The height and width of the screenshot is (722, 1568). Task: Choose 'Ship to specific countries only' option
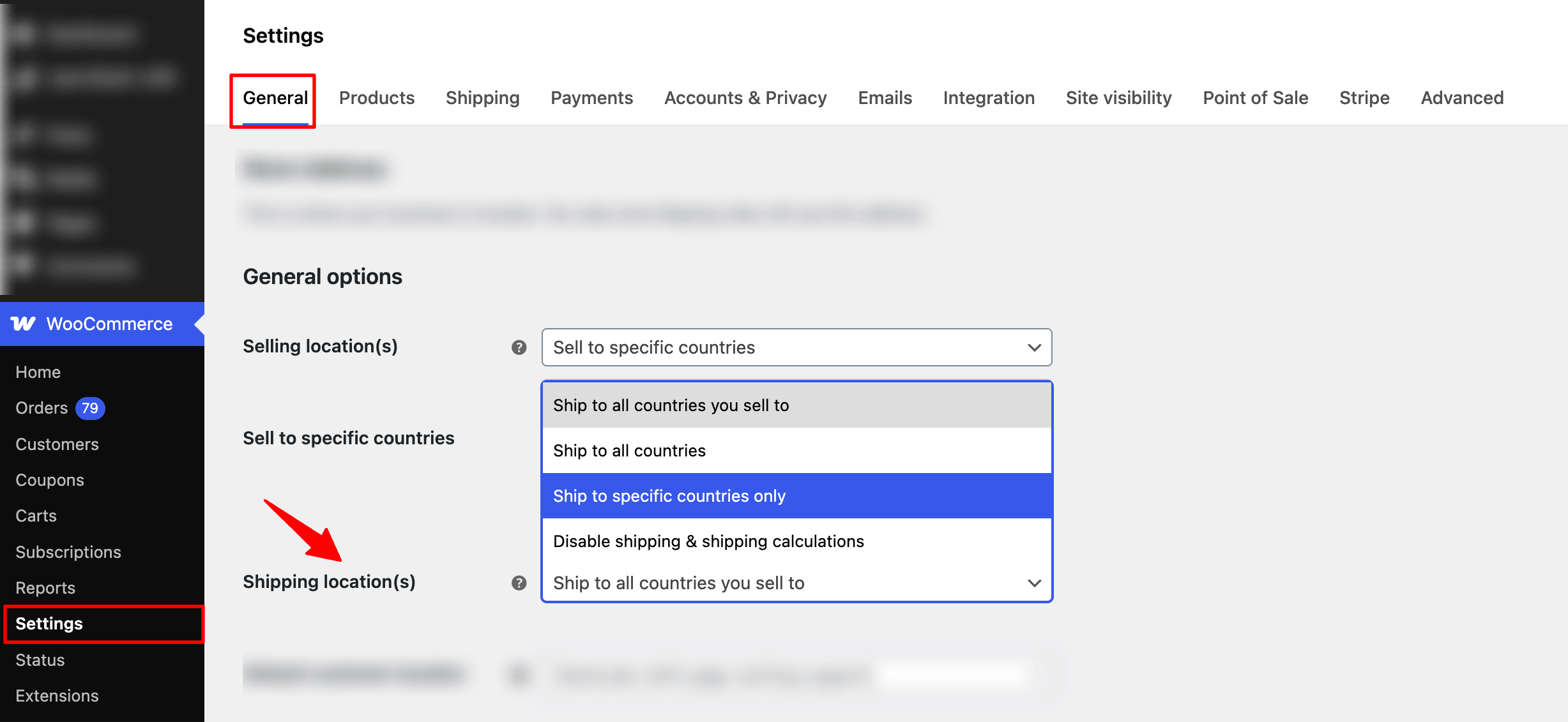(x=669, y=495)
